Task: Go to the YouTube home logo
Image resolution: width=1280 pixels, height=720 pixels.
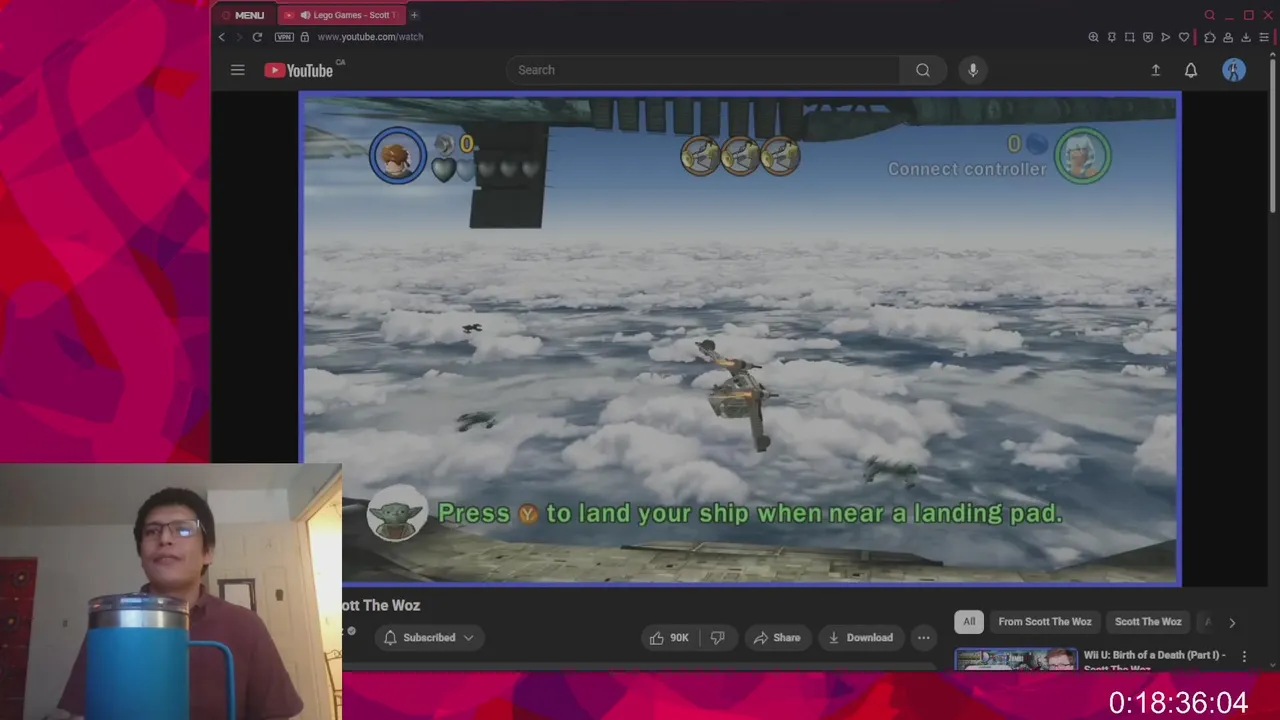Action: coord(299,70)
